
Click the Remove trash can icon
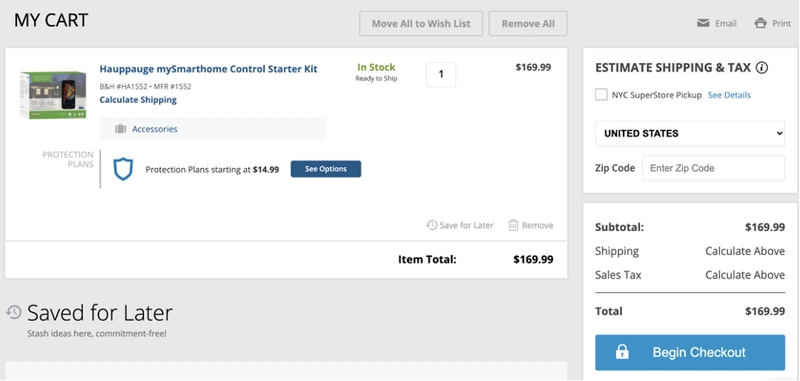click(x=513, y=225)
